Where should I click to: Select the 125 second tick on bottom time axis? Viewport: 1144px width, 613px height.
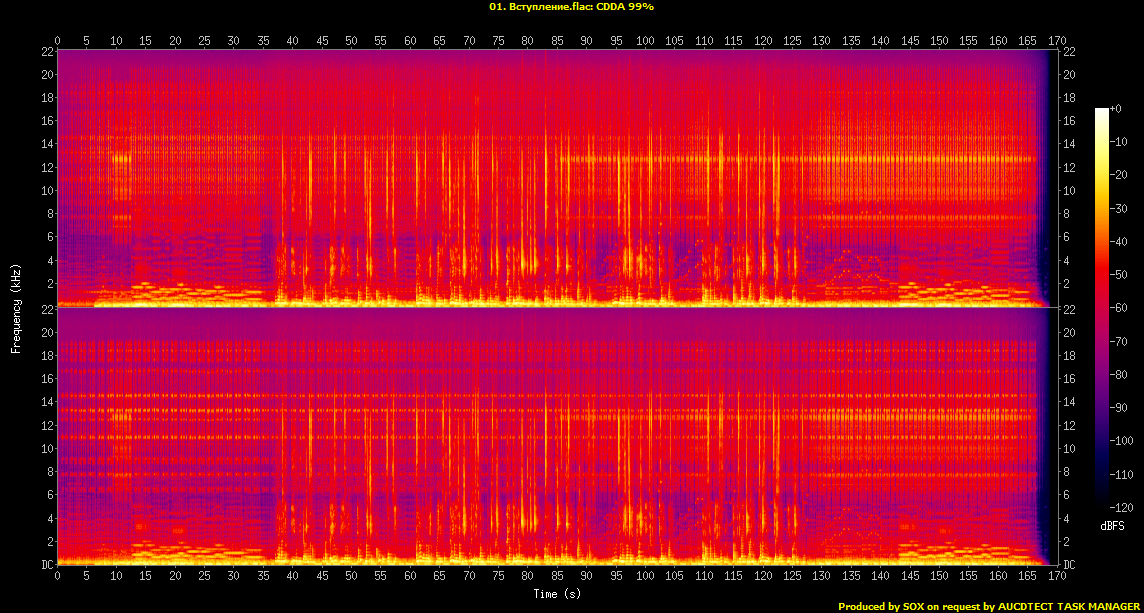tap(792, 576)
